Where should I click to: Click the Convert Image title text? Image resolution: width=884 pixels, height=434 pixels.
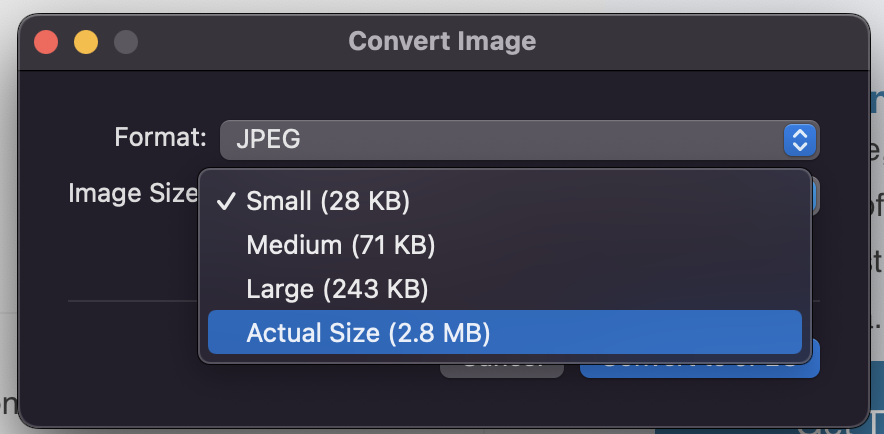point(442,41)
